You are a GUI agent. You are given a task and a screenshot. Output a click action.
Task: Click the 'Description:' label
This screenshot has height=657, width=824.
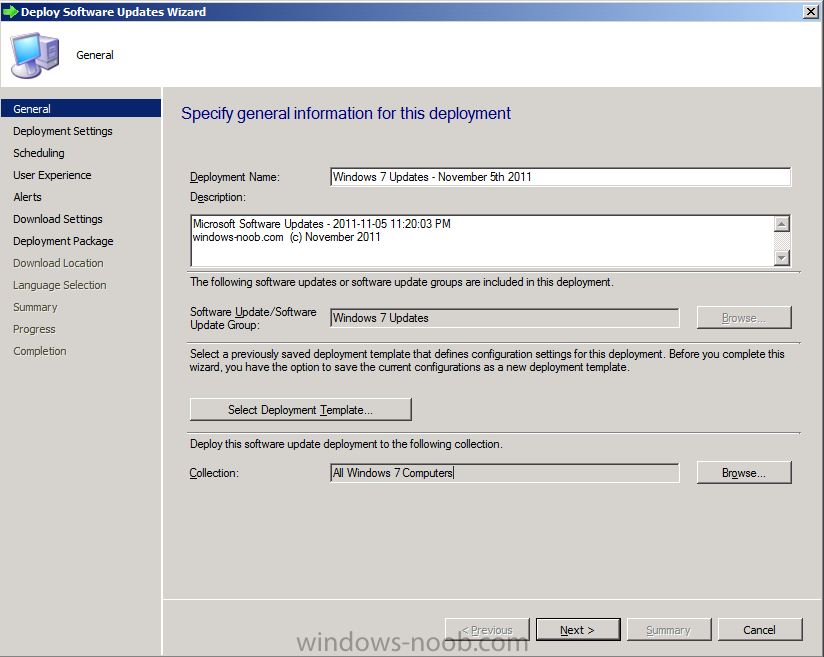point(218,197)
